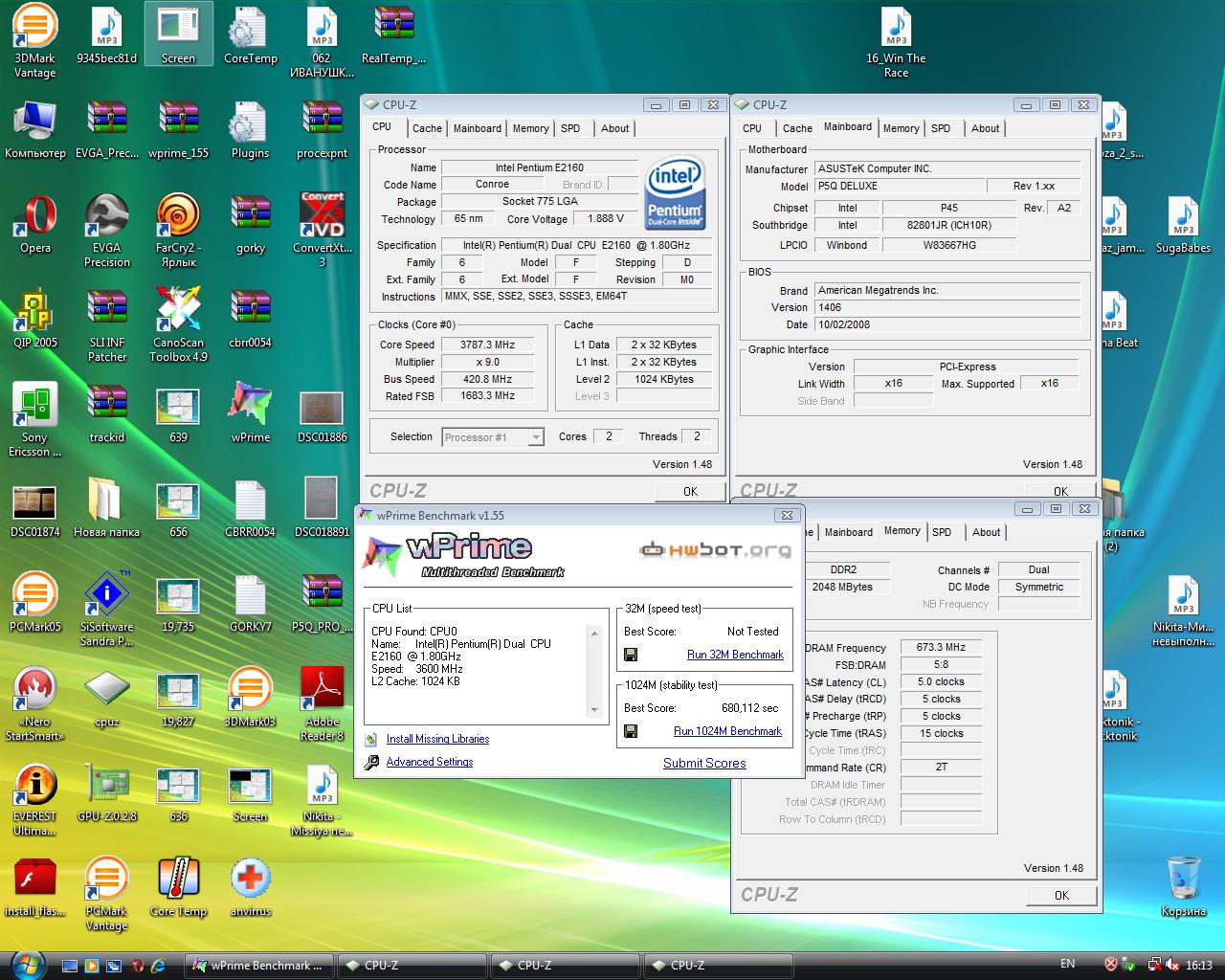The image size is (1225, 980).
Task: Open the Processor #1 selection dropdown
Action: click(x=493, y=437)
